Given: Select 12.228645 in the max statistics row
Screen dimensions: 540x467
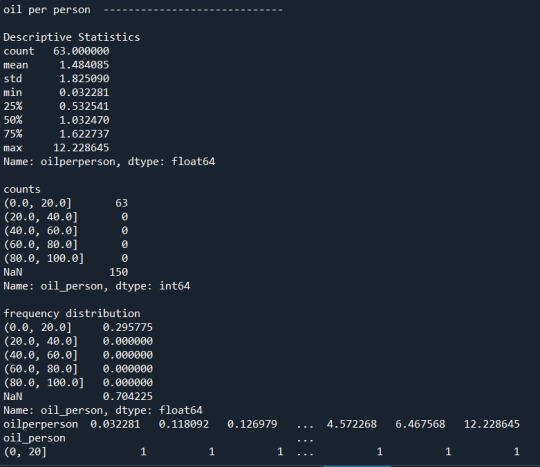Looking at the screenshot, I should tap(81, 148).
